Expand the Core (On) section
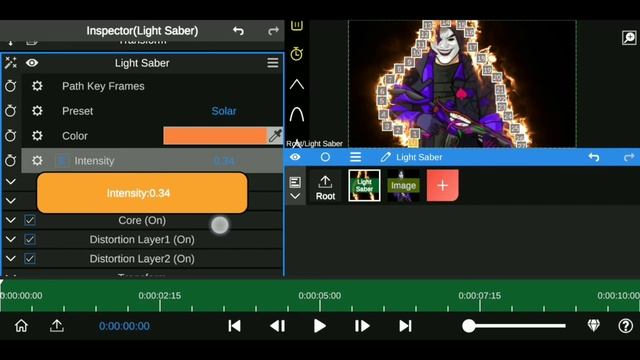 click(11, 220)
